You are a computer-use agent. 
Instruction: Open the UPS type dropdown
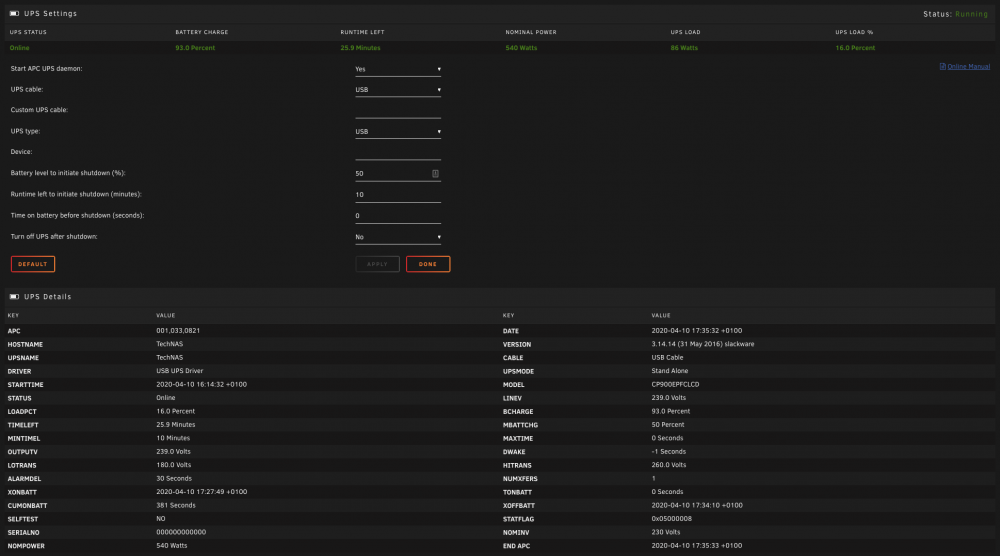coord(398,131)
